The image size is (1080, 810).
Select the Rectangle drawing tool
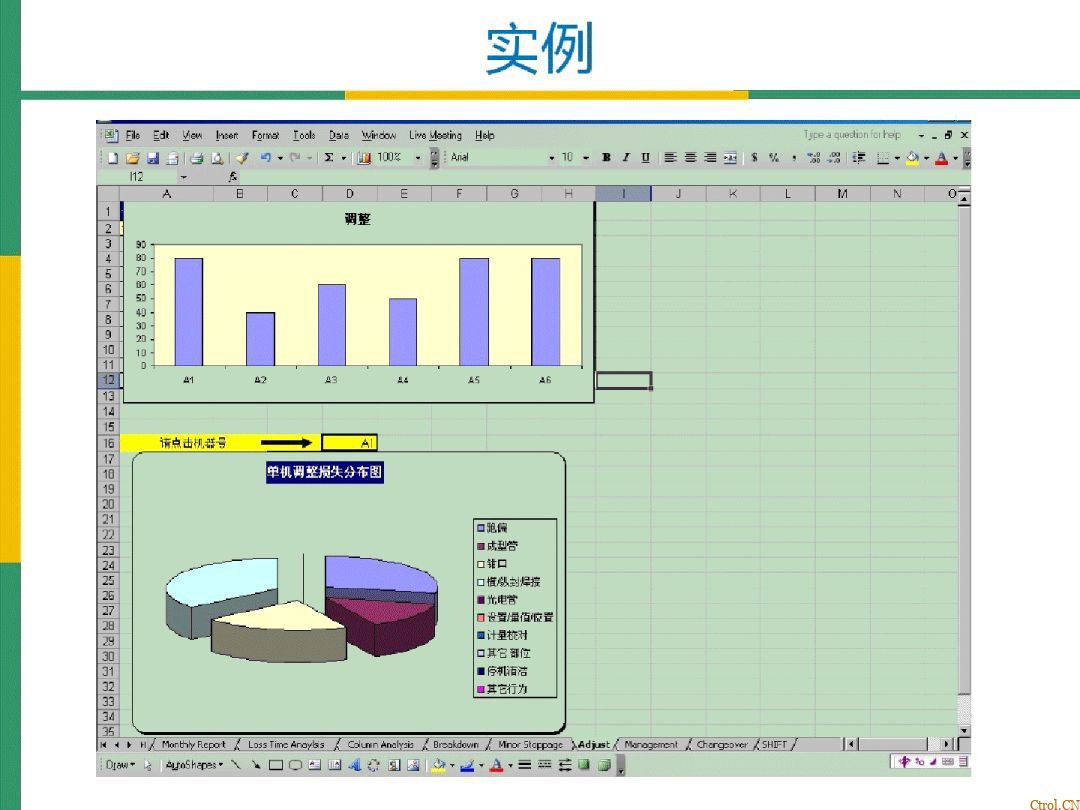(x=276, y=766)
